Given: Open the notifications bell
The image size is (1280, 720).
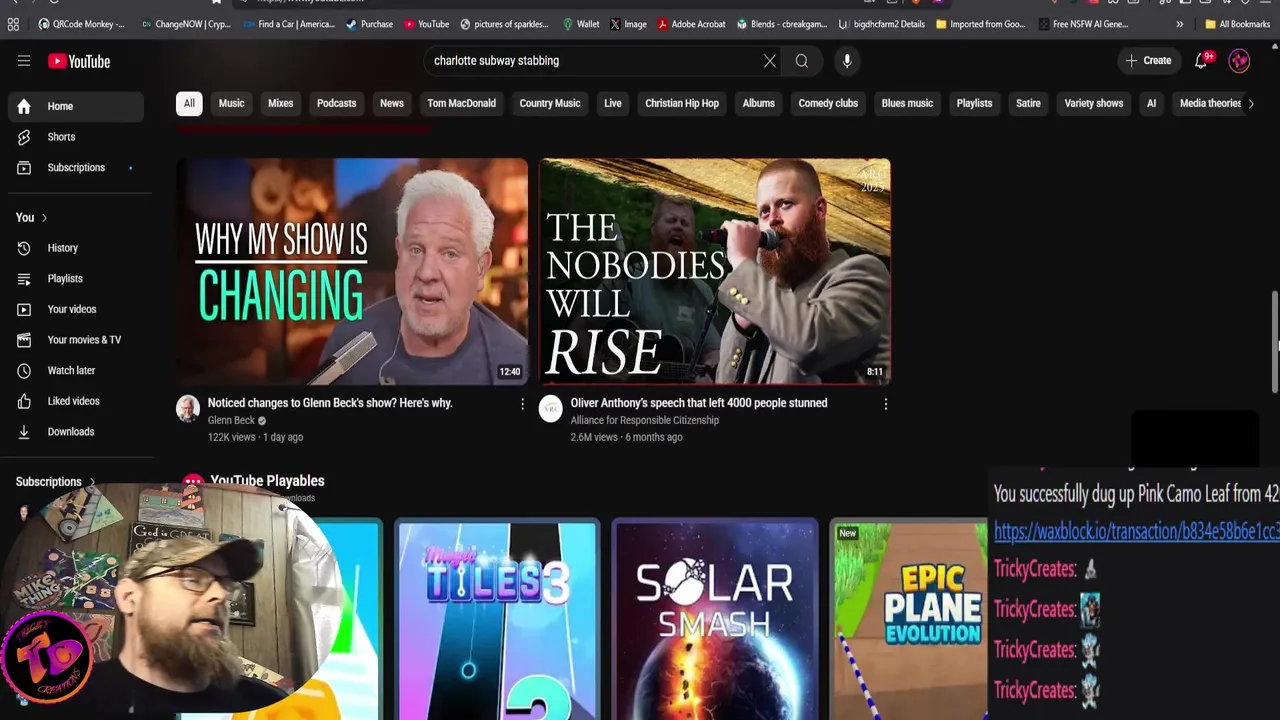Looking at the screenshot, I should pos(1203,61).
